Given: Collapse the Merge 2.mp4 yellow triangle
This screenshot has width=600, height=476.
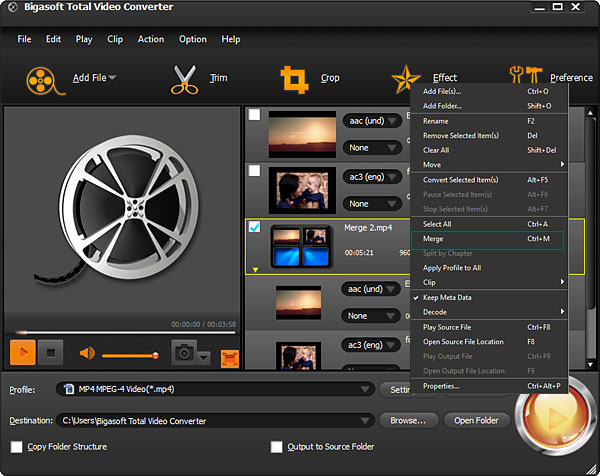Looking at the screenshot, I should (255, 270).
